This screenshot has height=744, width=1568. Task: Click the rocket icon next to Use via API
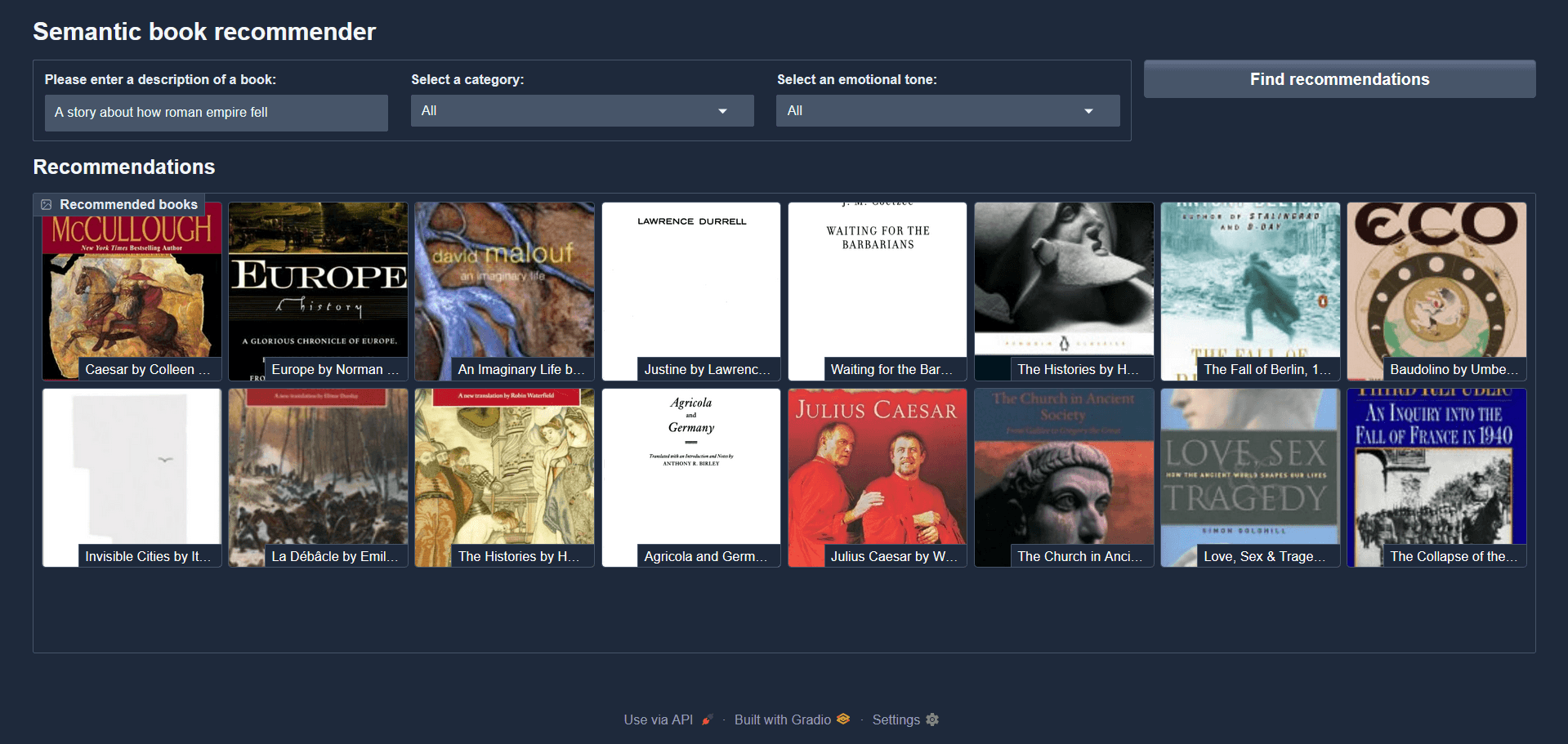pyautogui.click(x=707, y=719)
